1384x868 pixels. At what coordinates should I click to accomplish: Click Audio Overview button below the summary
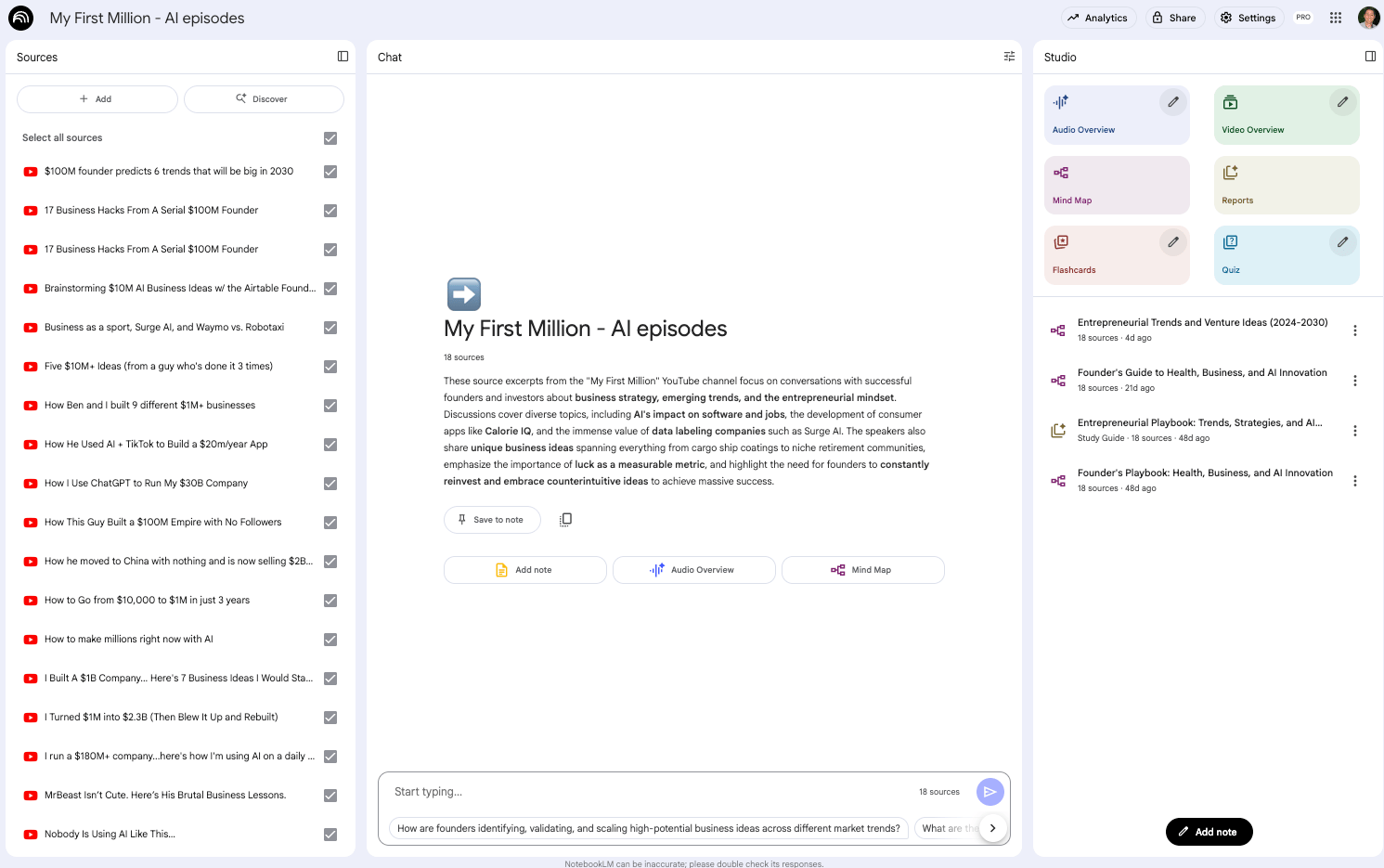tap(694, 570)
